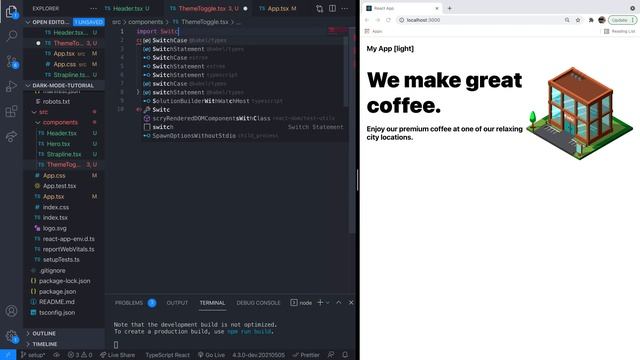Open Explorer more actions ellipsis
The width and height of the screenshot is (640, 360).
click(x=93, y=9)
